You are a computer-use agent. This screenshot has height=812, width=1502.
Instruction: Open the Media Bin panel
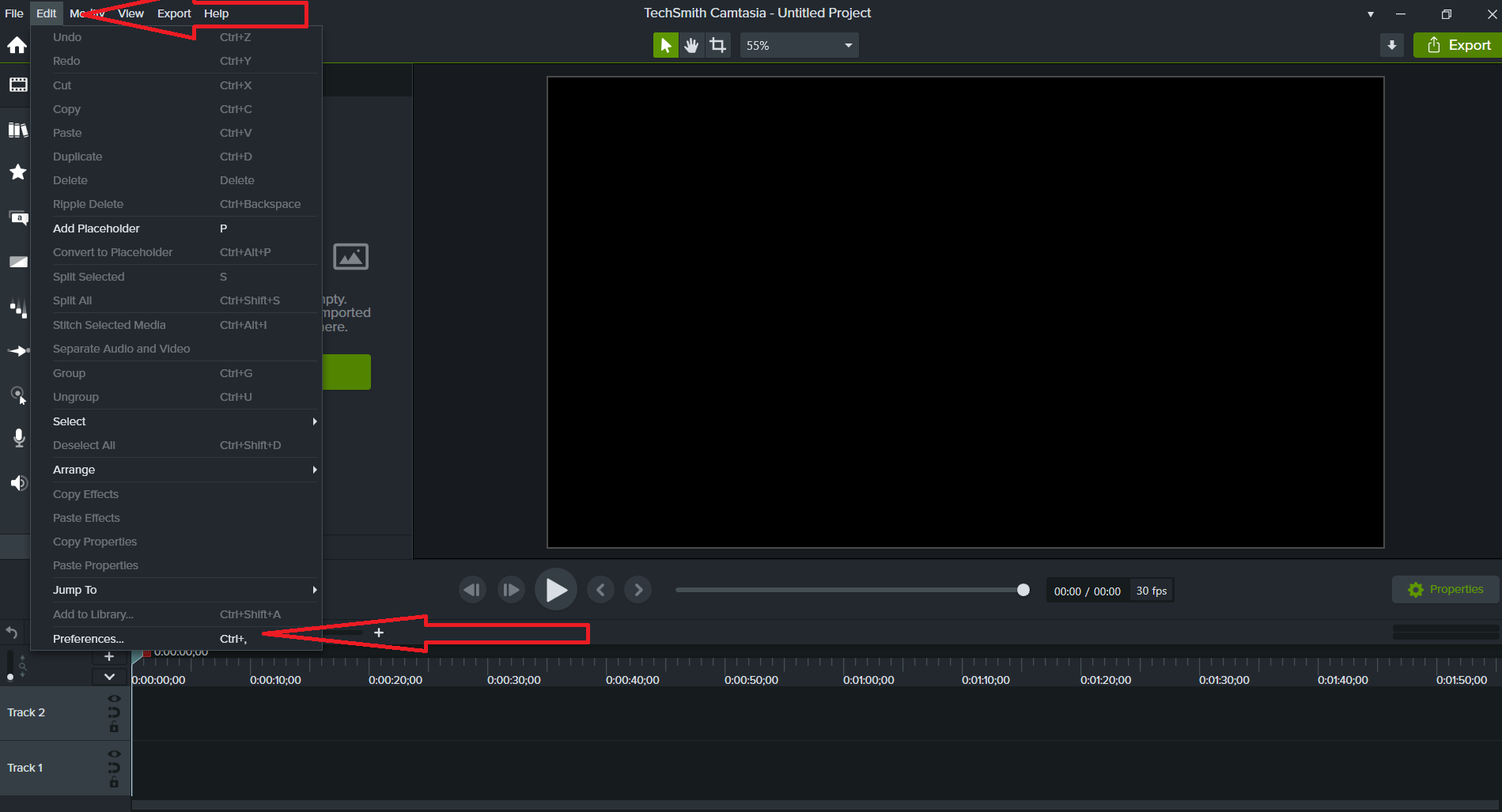point(17,85)
